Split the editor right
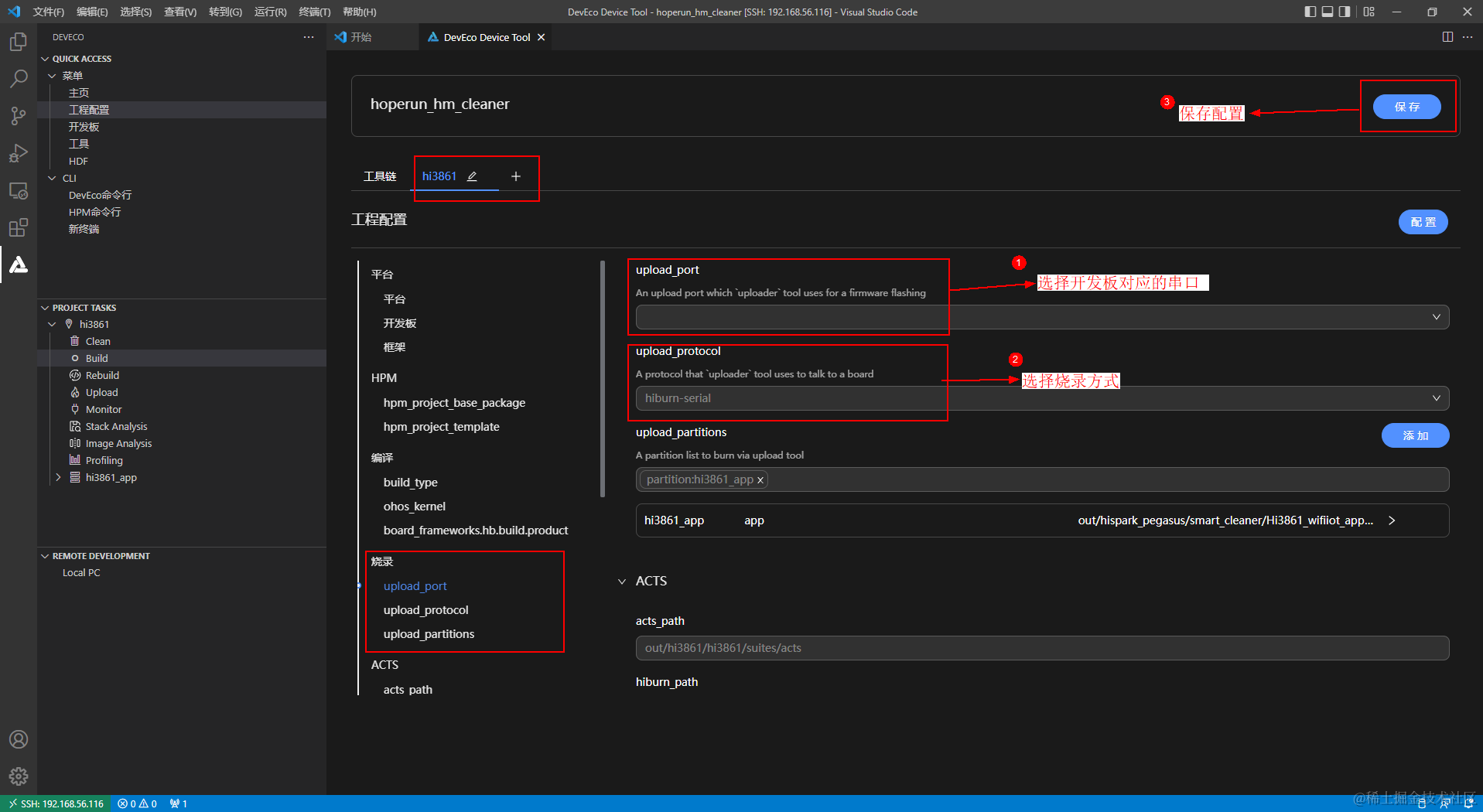This screenshot has height=812, width=1483. click(1447, 37)
